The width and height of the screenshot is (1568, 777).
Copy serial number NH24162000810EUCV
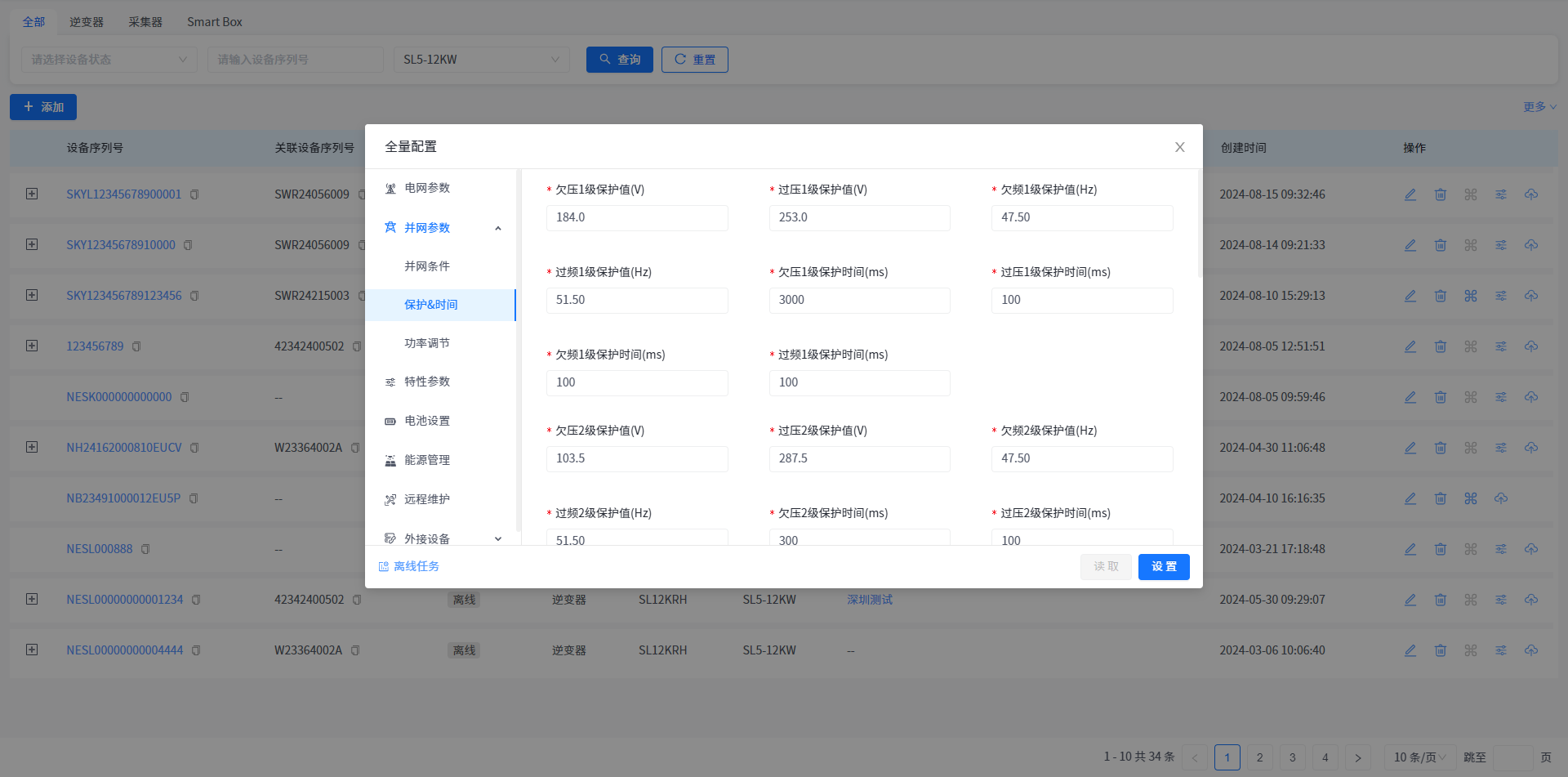195,448
